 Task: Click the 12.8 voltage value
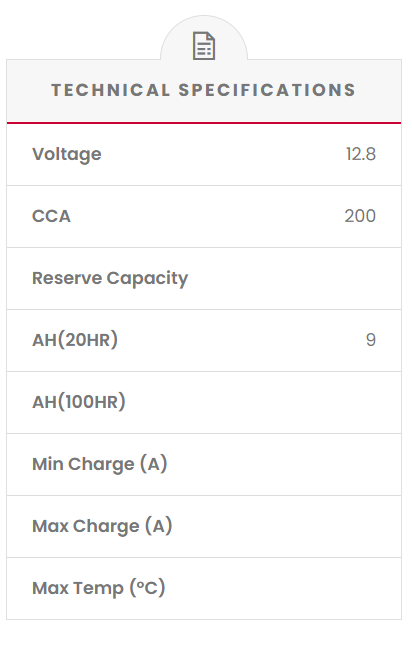point(361,154)
